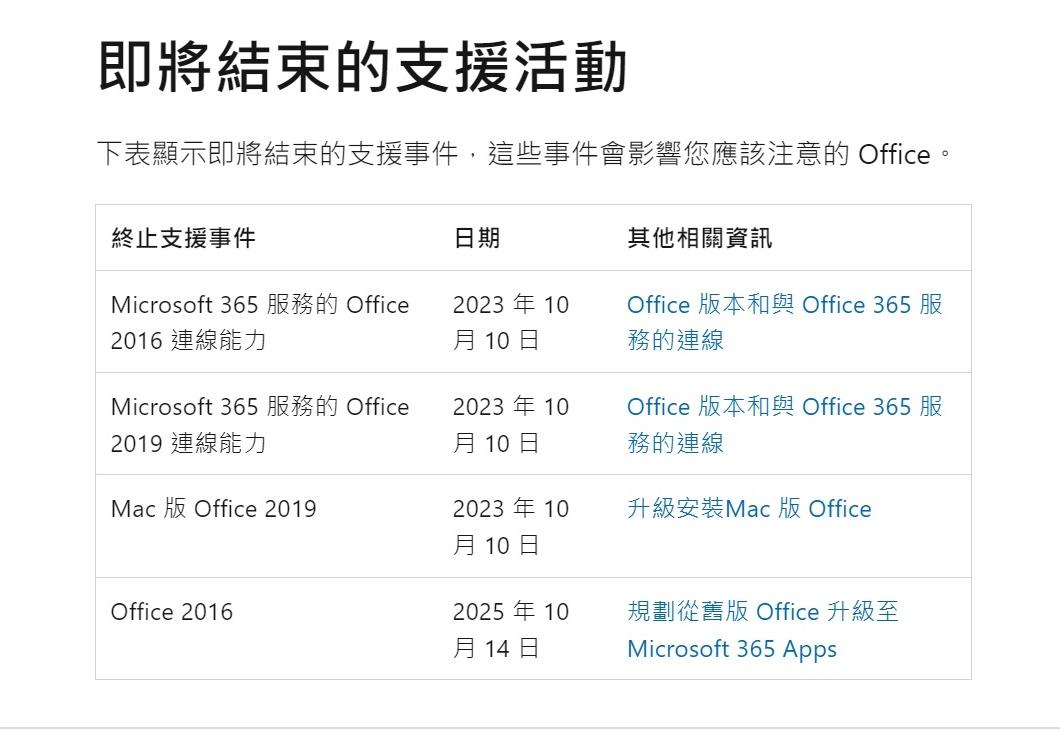Select the Office 2016 連線能力 cell

point(260,322)
